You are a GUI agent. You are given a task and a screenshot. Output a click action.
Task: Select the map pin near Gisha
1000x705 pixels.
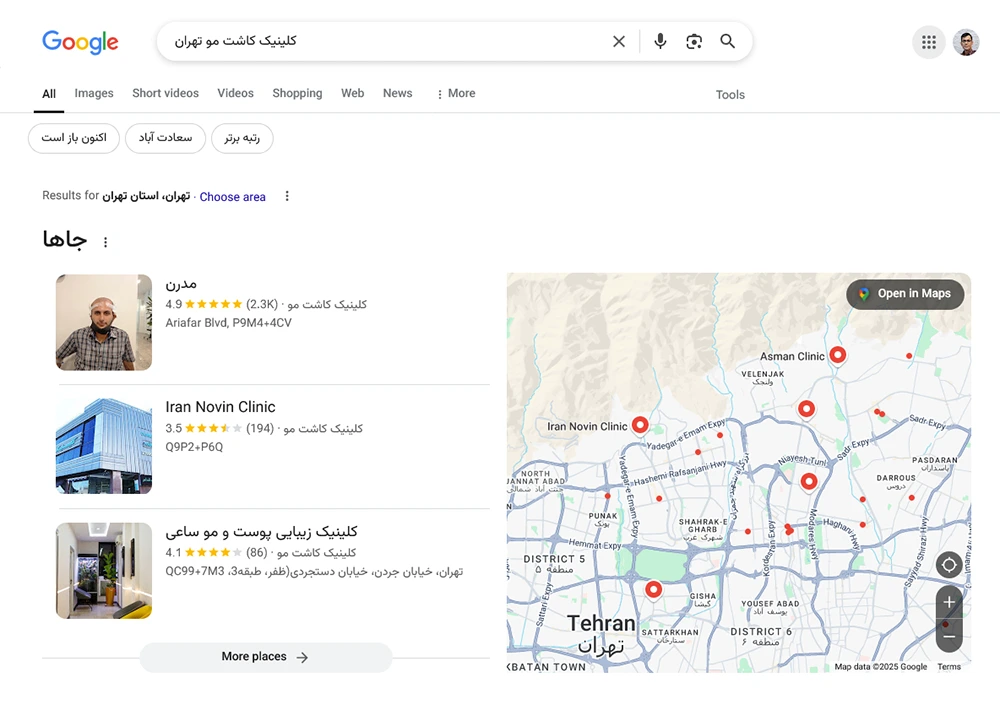pos(653,590)
